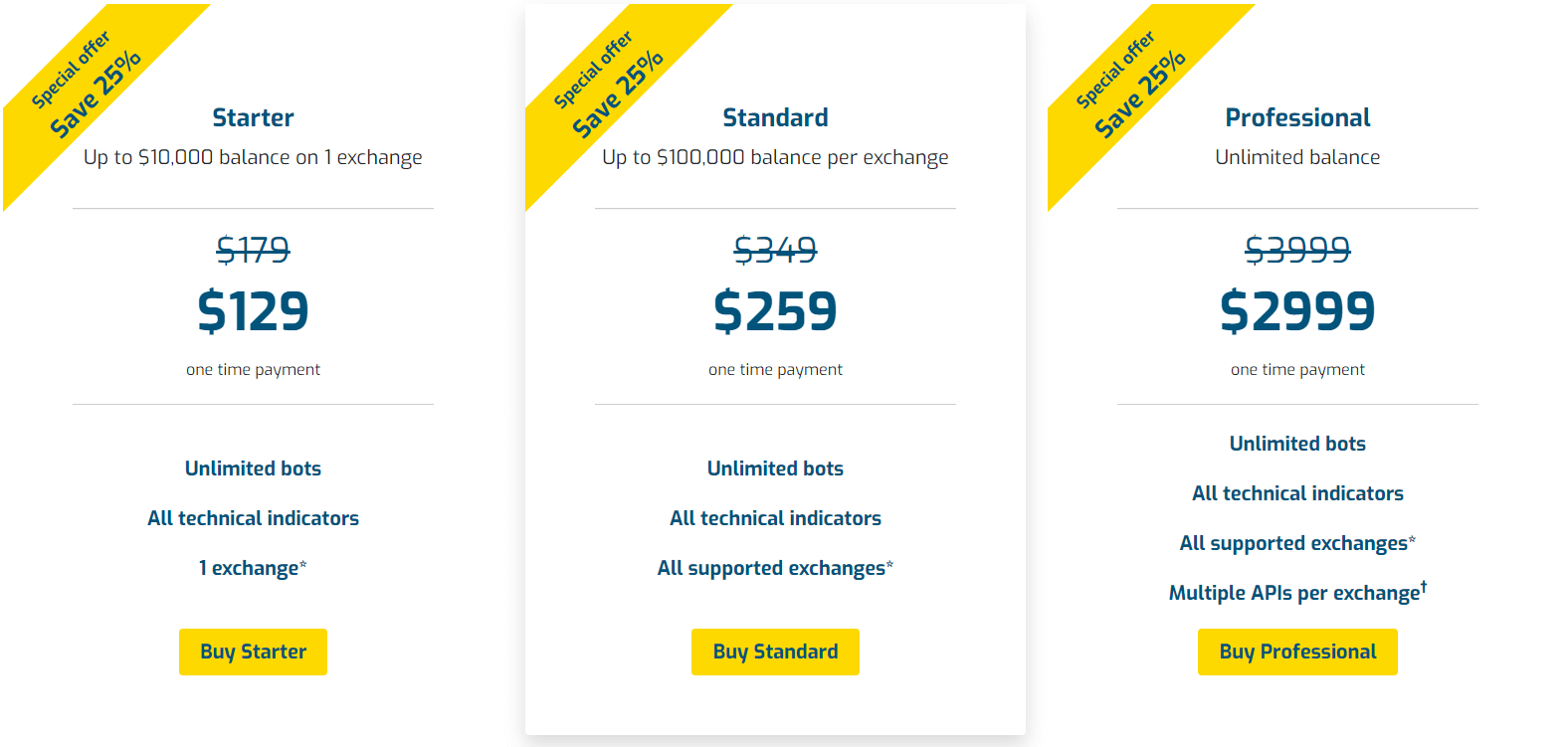The image size is (1568, 747).
Task: Open the Standard plan heading
Action: point(775,117)
